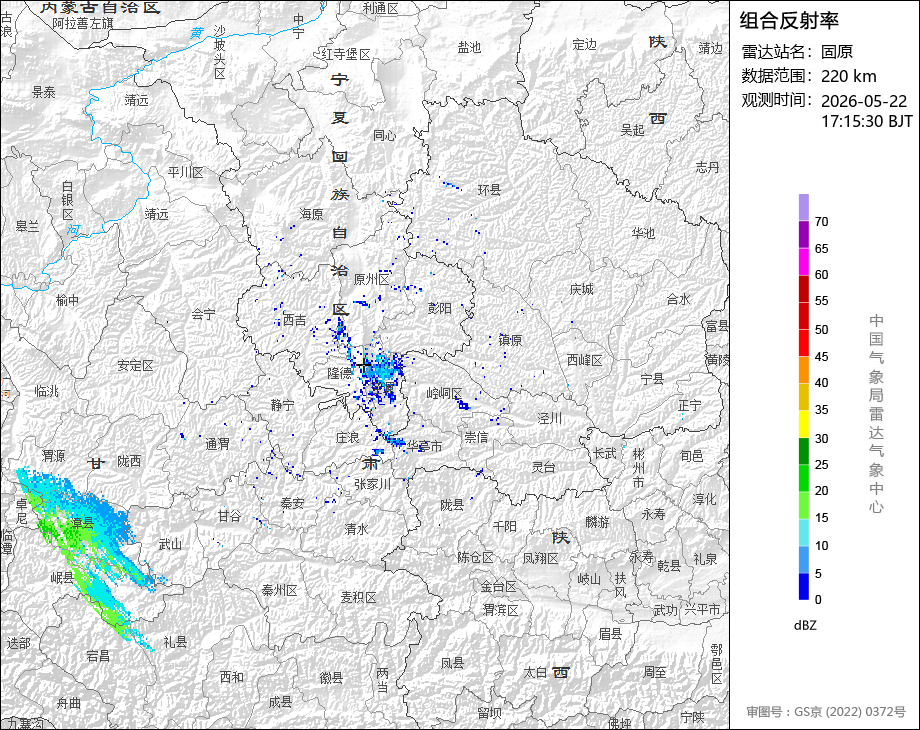Click the 彭阳 map label
This screenshot has height=730, width=920.
point(439,308)
